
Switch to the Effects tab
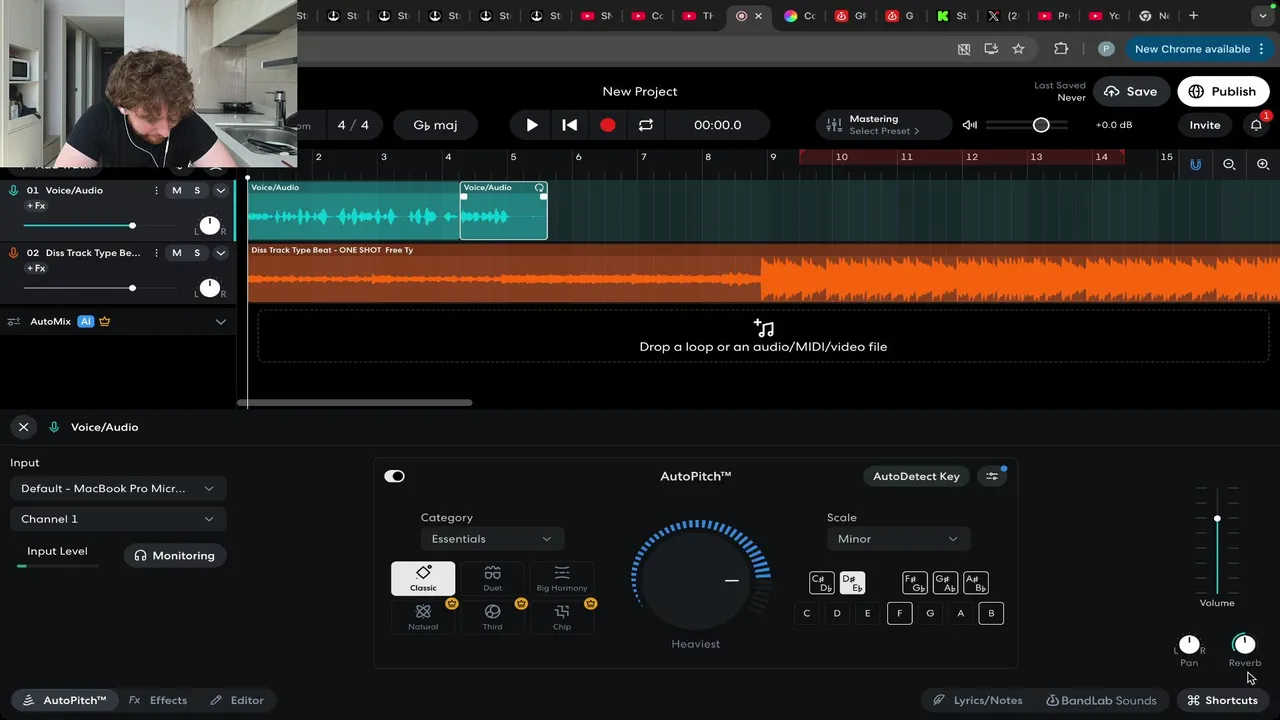158,700
